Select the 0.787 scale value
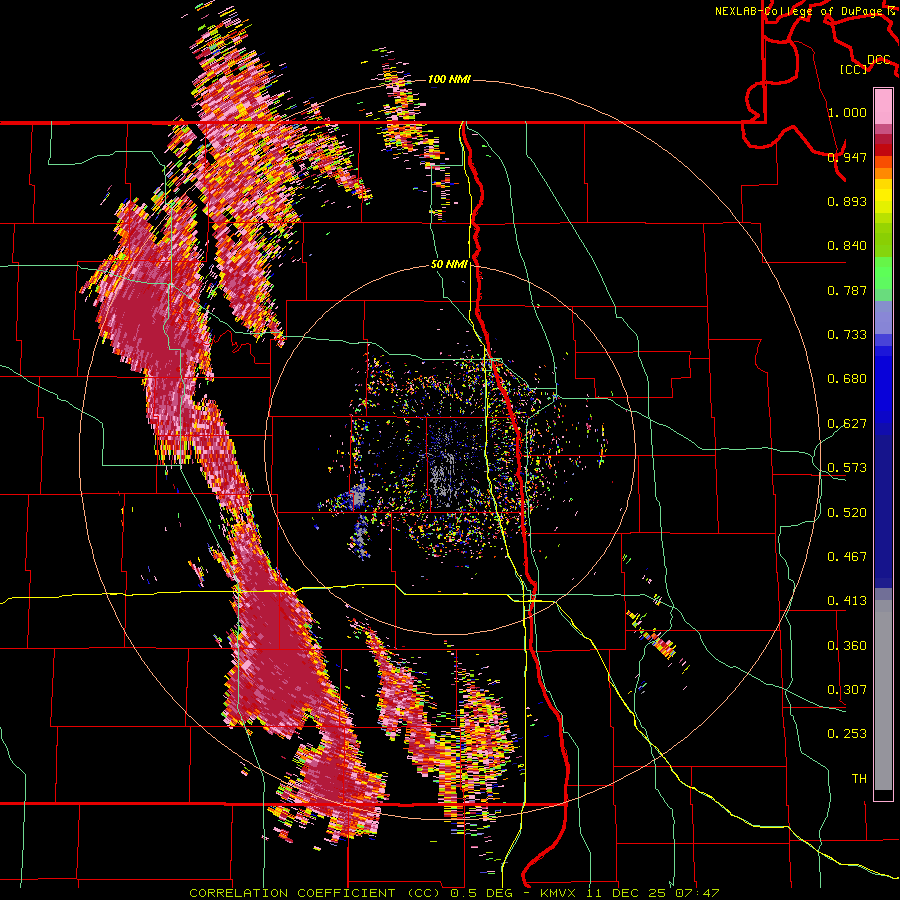 (x=847, y=290)
